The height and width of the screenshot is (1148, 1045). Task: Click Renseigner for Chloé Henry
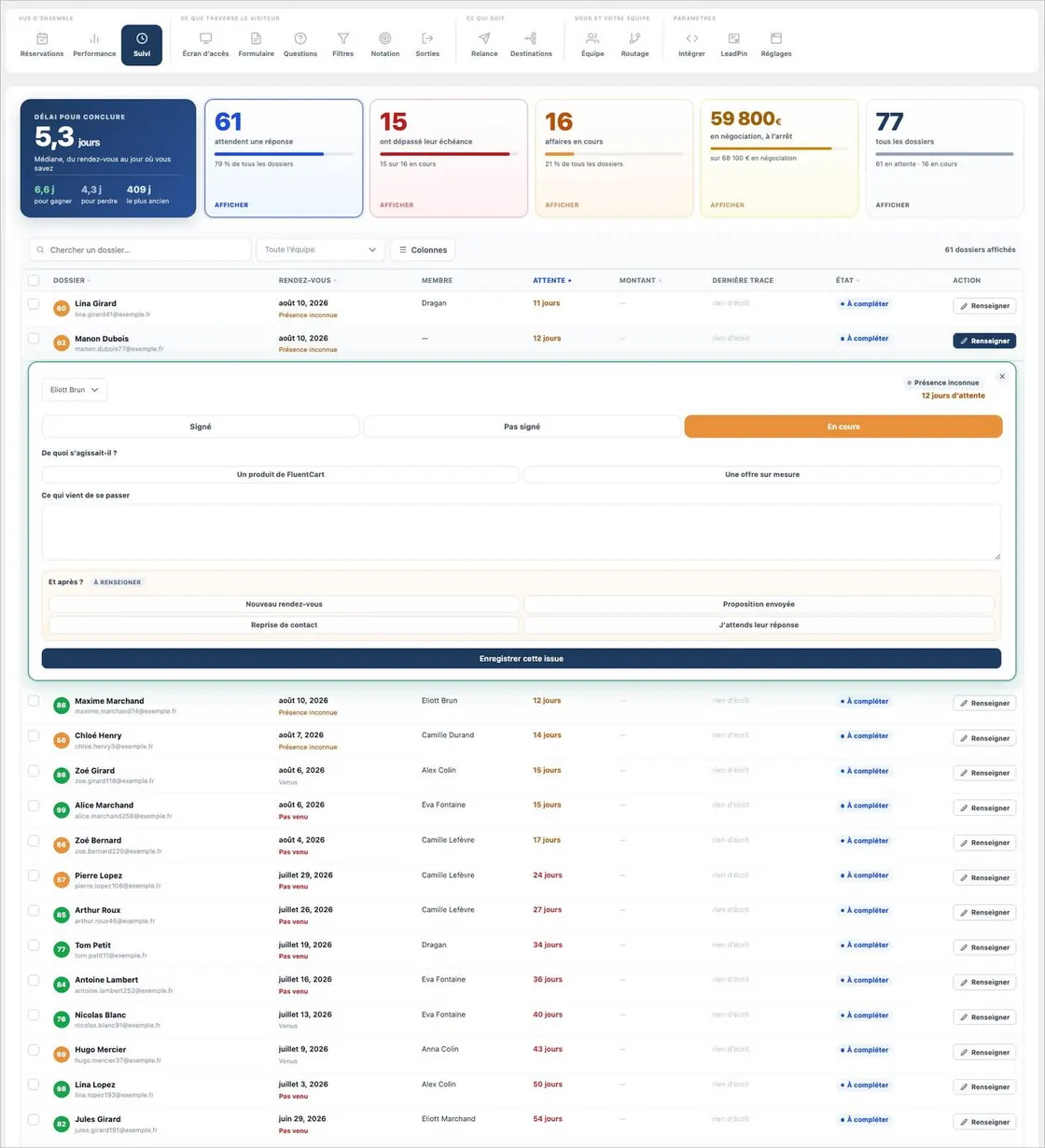[984, 738]
